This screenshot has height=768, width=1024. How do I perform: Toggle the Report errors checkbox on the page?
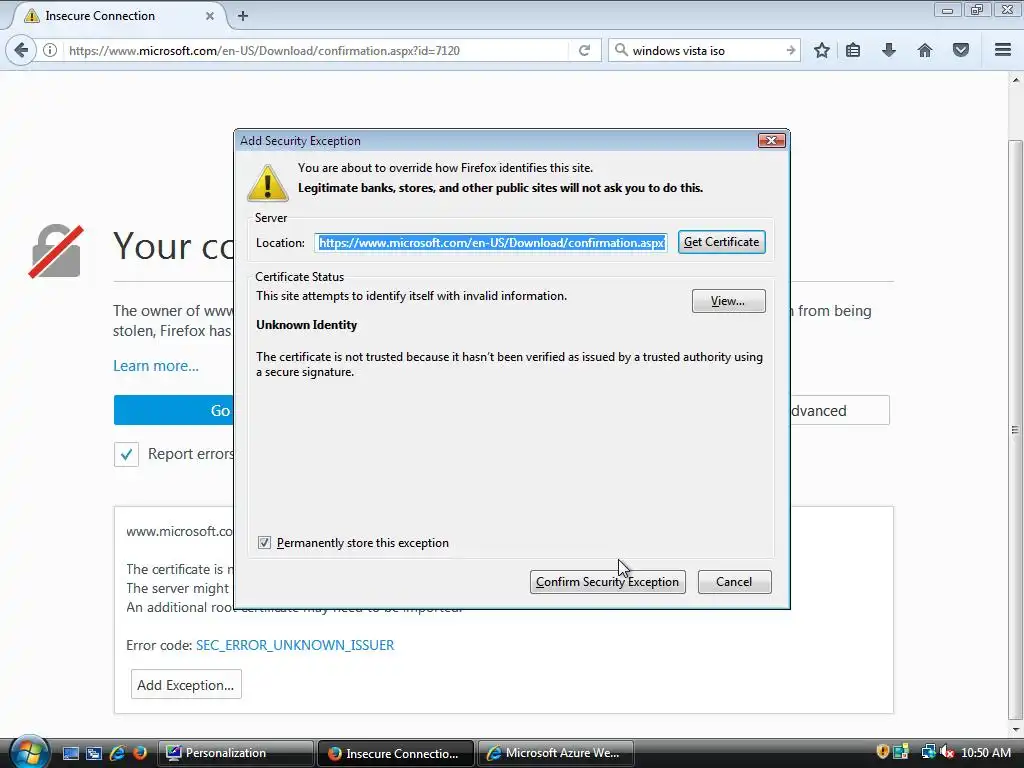click(126, 454)
